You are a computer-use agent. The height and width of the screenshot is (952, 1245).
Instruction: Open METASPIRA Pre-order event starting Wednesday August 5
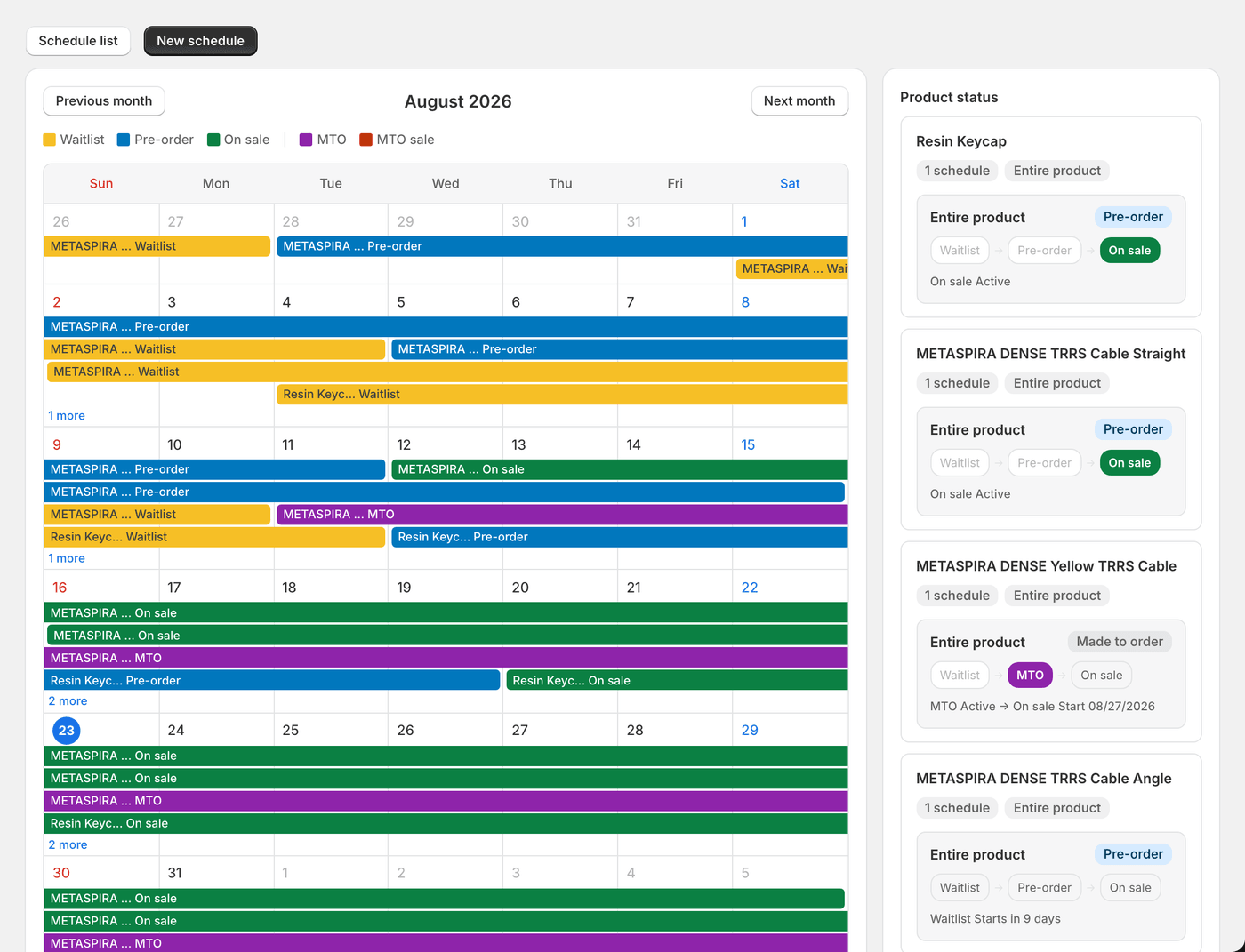(620, 349)
